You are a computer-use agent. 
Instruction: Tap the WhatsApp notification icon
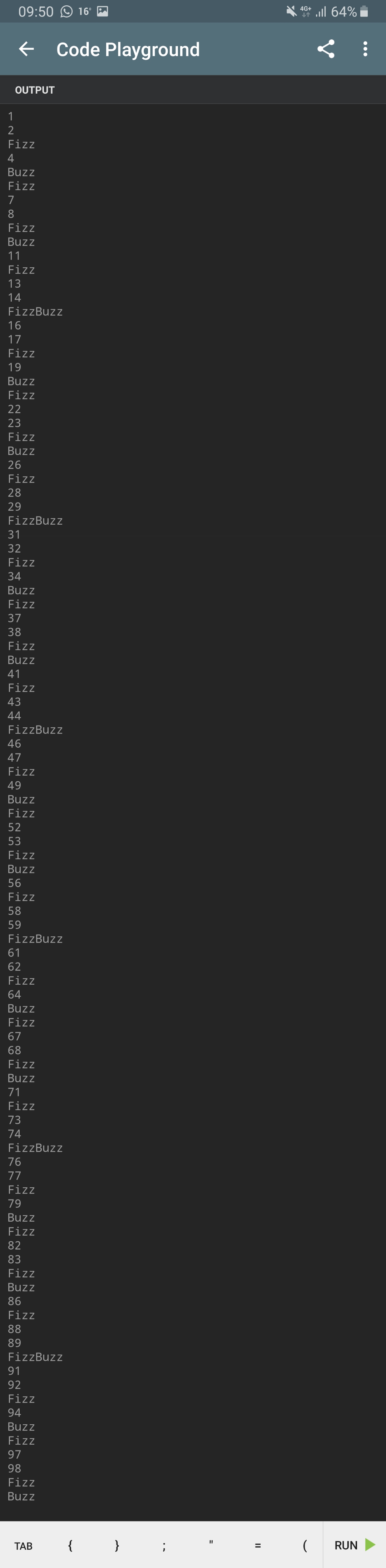pos(66,11)
